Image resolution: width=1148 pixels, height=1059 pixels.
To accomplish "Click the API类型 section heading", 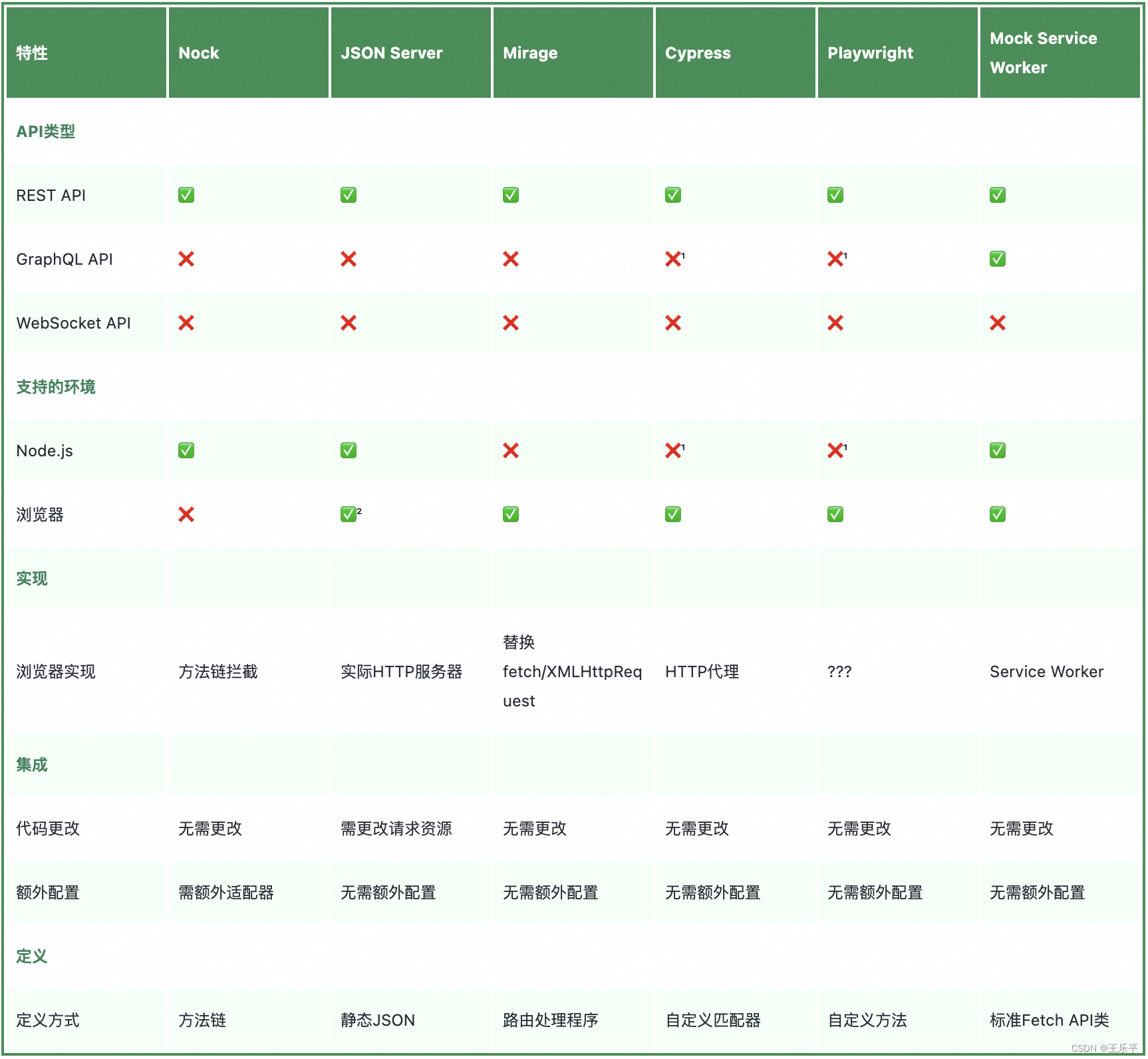I will (46, 132).
